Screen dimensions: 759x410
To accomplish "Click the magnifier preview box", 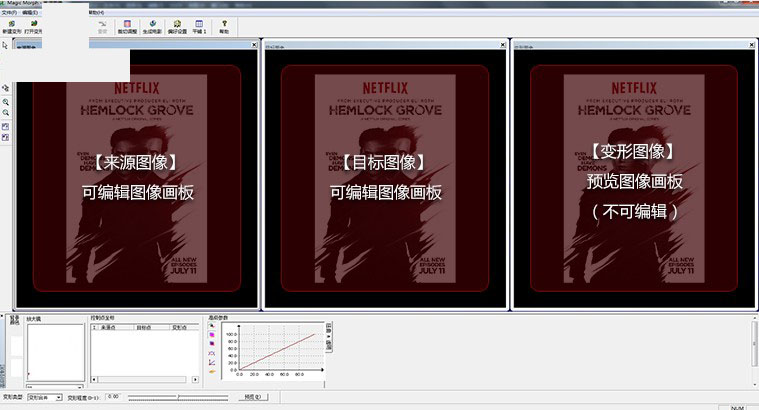I will (x=56, y=352).
